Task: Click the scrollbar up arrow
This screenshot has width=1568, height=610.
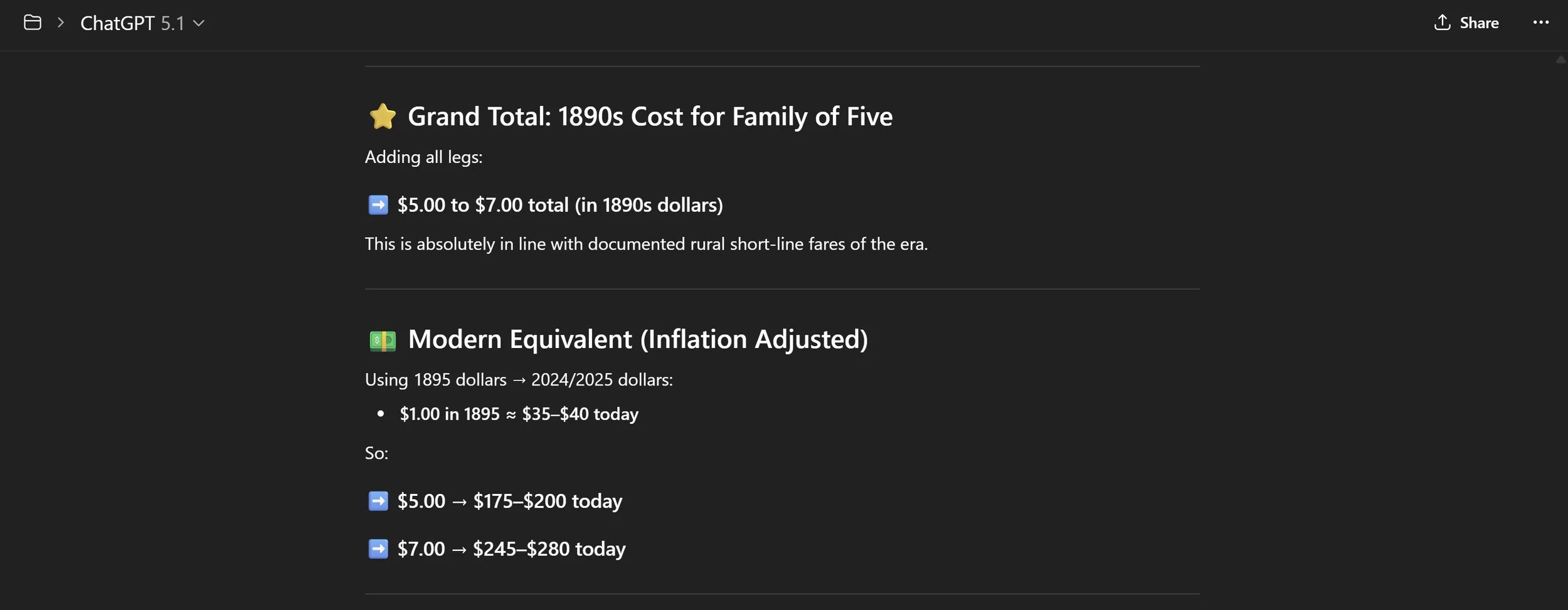Action: tap(1560, 60)
